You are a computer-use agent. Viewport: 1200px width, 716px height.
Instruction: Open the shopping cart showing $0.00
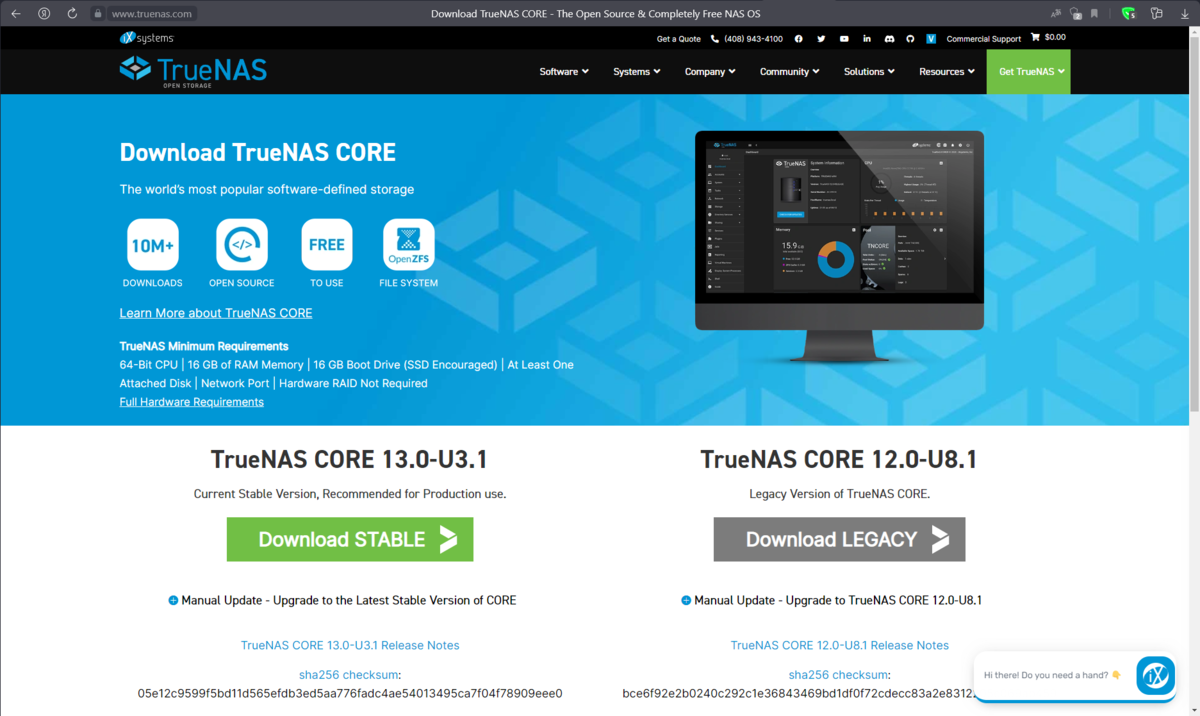click(x=1049, y=38)
